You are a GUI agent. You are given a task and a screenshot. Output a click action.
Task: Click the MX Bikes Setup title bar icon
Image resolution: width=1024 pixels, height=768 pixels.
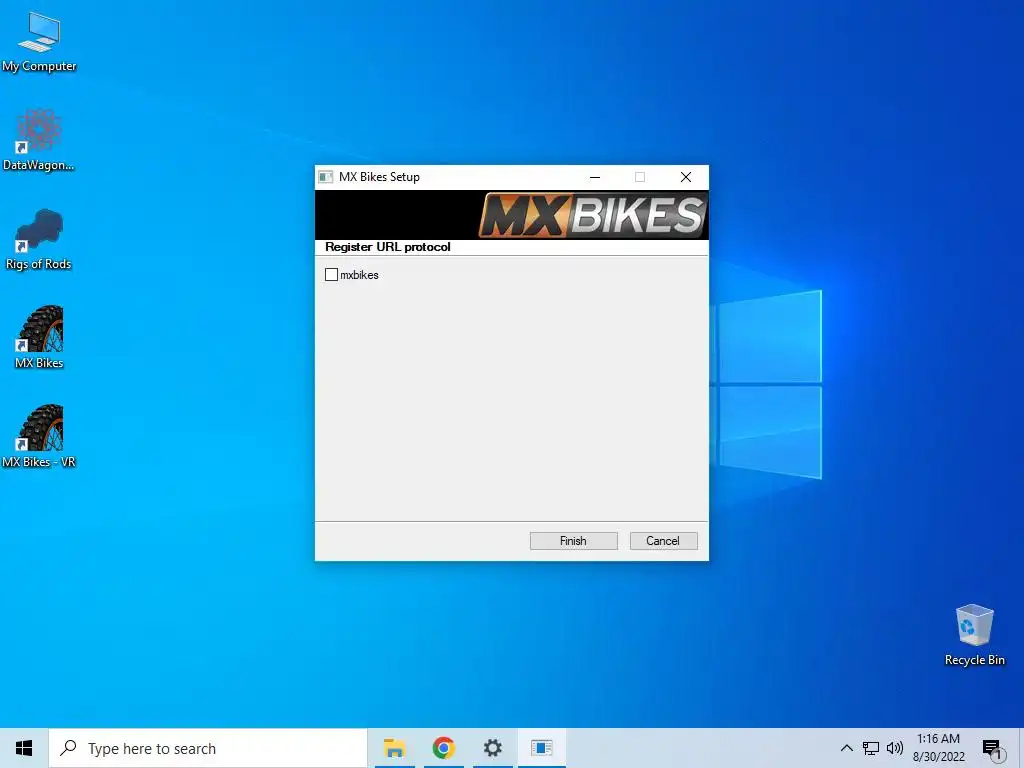(325, 177)
